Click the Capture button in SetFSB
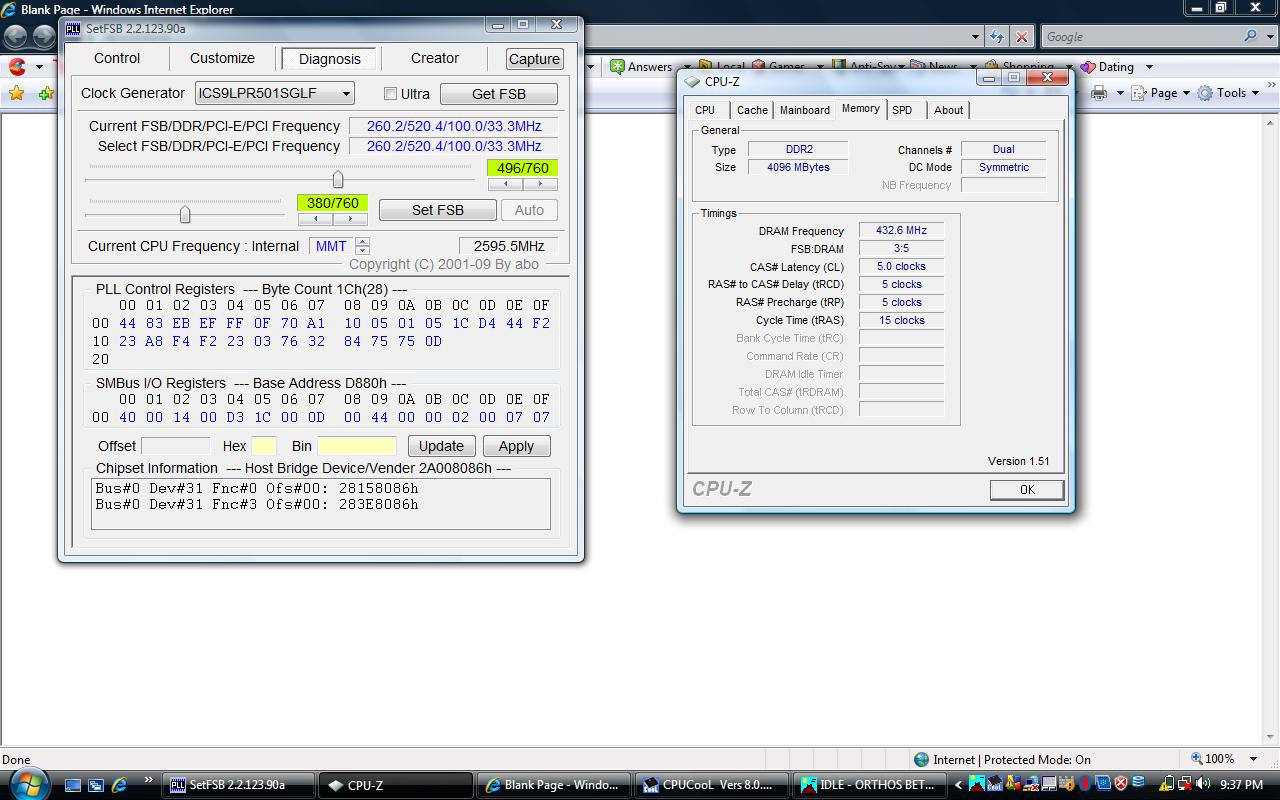 point(534,59)
